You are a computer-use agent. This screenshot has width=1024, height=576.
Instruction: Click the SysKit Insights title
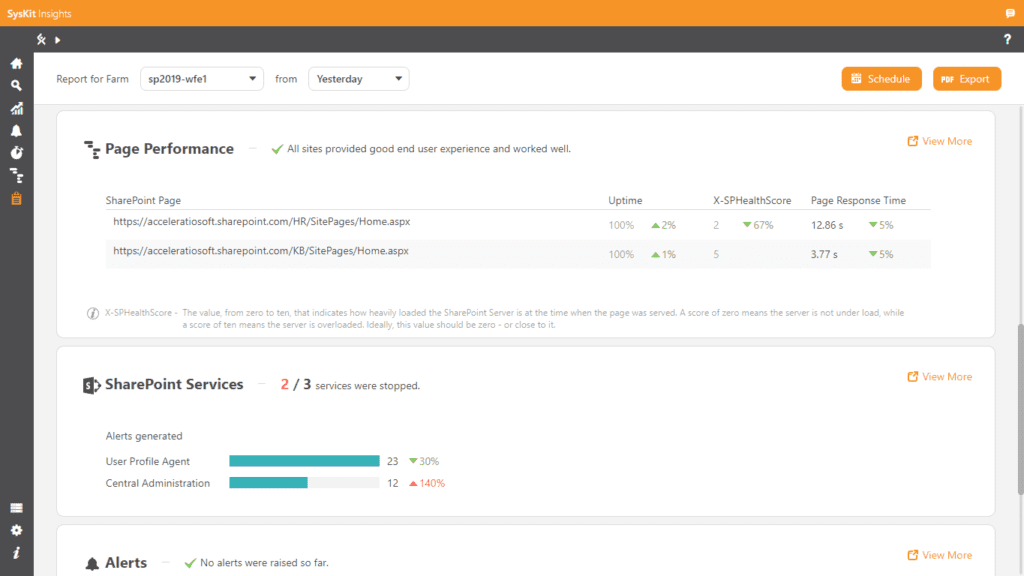coord(39,14)
